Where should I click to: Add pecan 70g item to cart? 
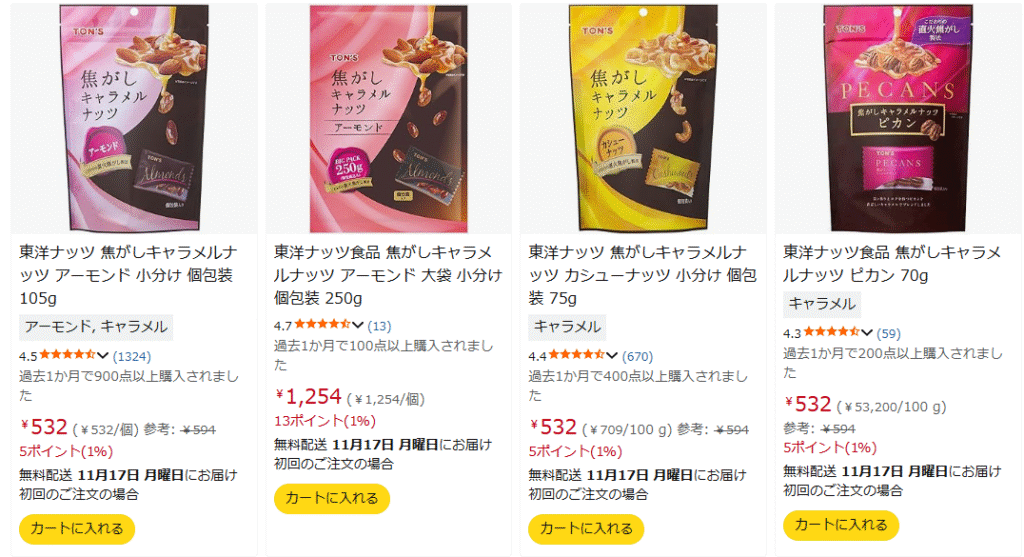[x=840, y=525]
